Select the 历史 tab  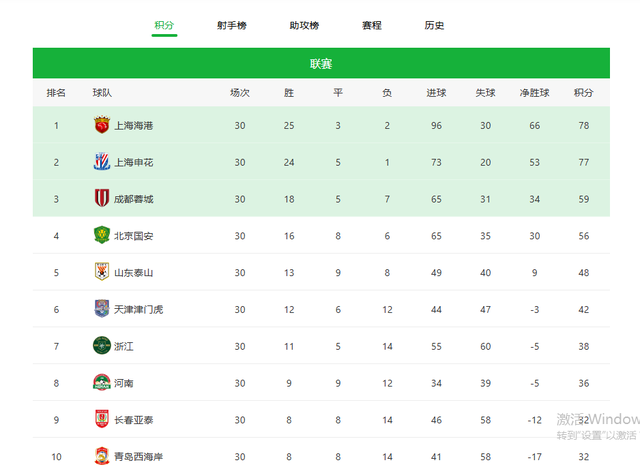pos(434,26)
